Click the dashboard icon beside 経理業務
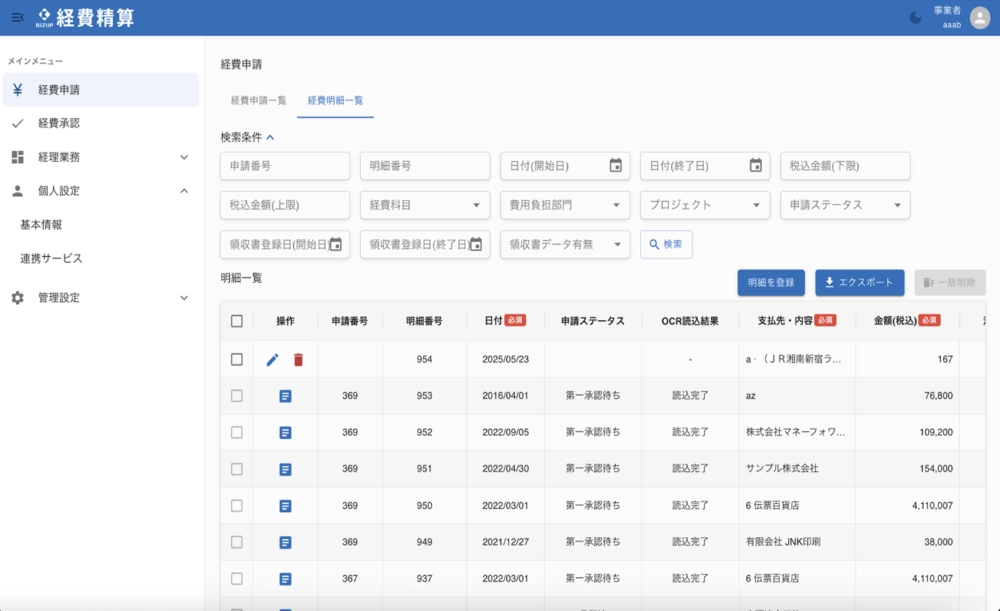Image resolution: width=1000 pixels, height=611 pixels. [18, 157]
